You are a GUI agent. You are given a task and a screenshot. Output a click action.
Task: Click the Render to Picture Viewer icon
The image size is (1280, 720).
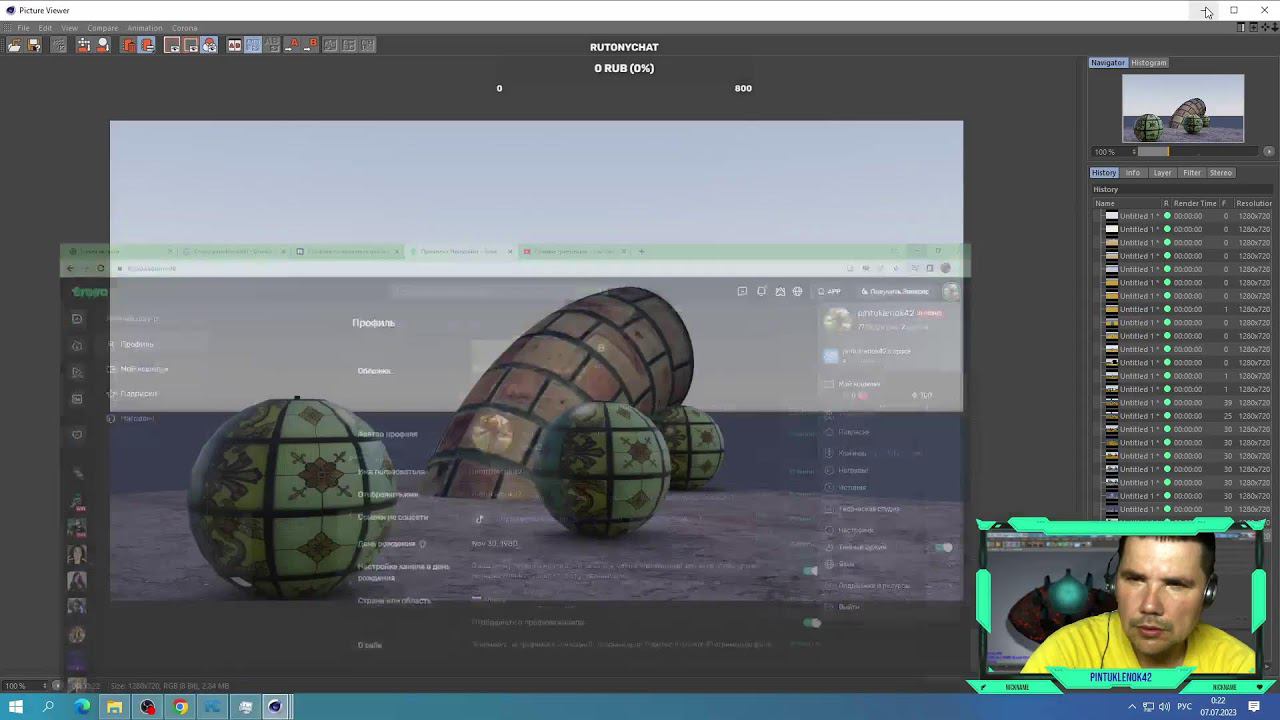(x=84, y=45)
